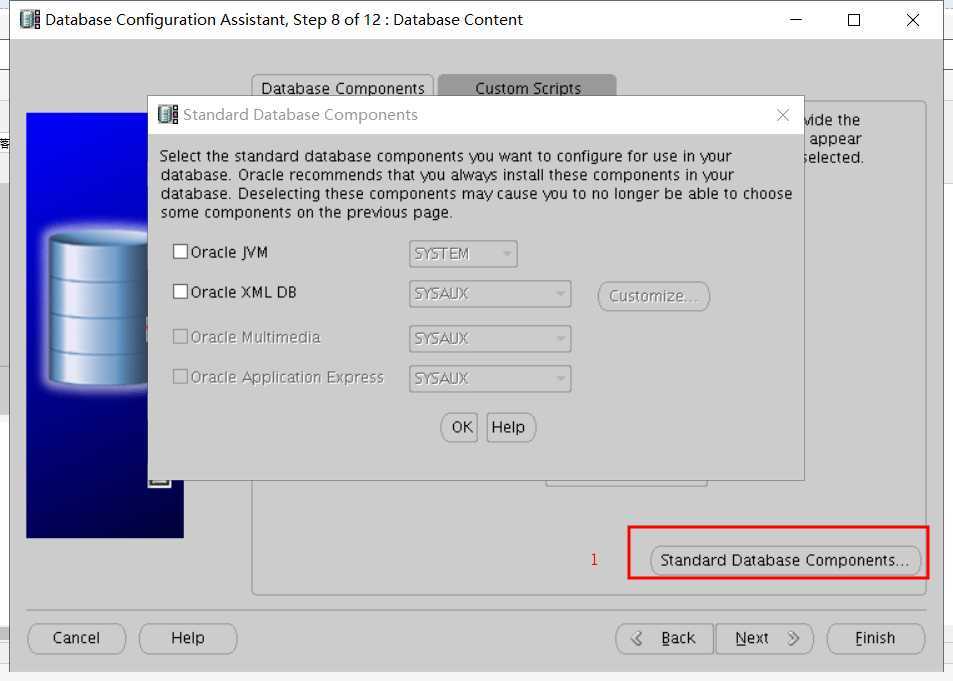Click the Oracle XML DB label text
This screenshot has width=953, height=681.
click(243, 292)
